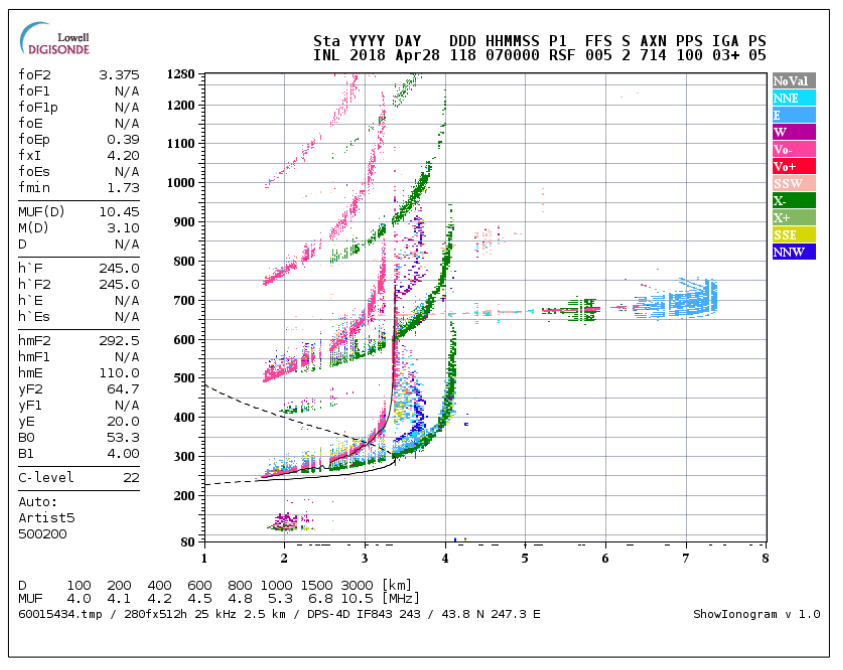Click the time 070000 in header
843x670 pixels.
coord(512,55)
